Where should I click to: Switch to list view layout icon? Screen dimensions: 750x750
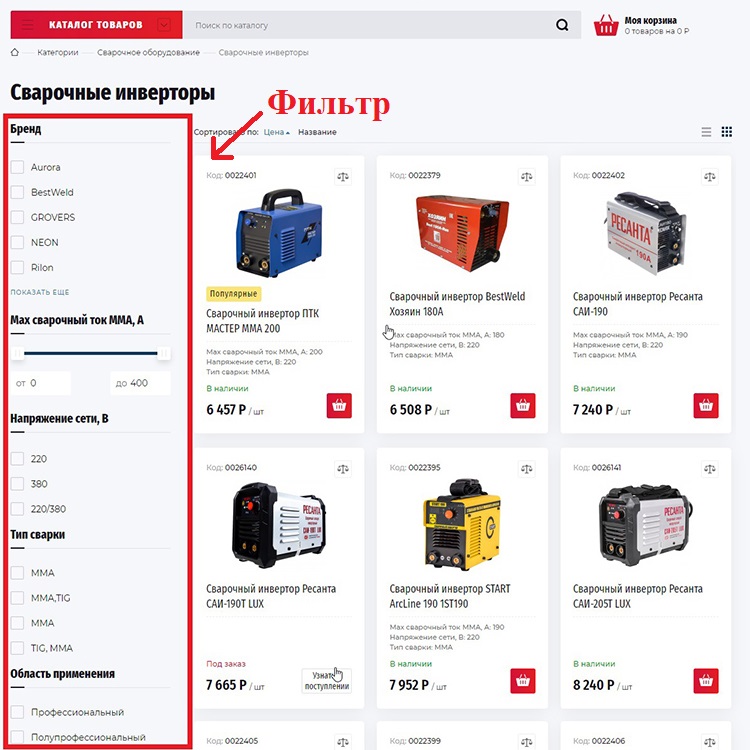pyautogui.click(x=706, y=132)
